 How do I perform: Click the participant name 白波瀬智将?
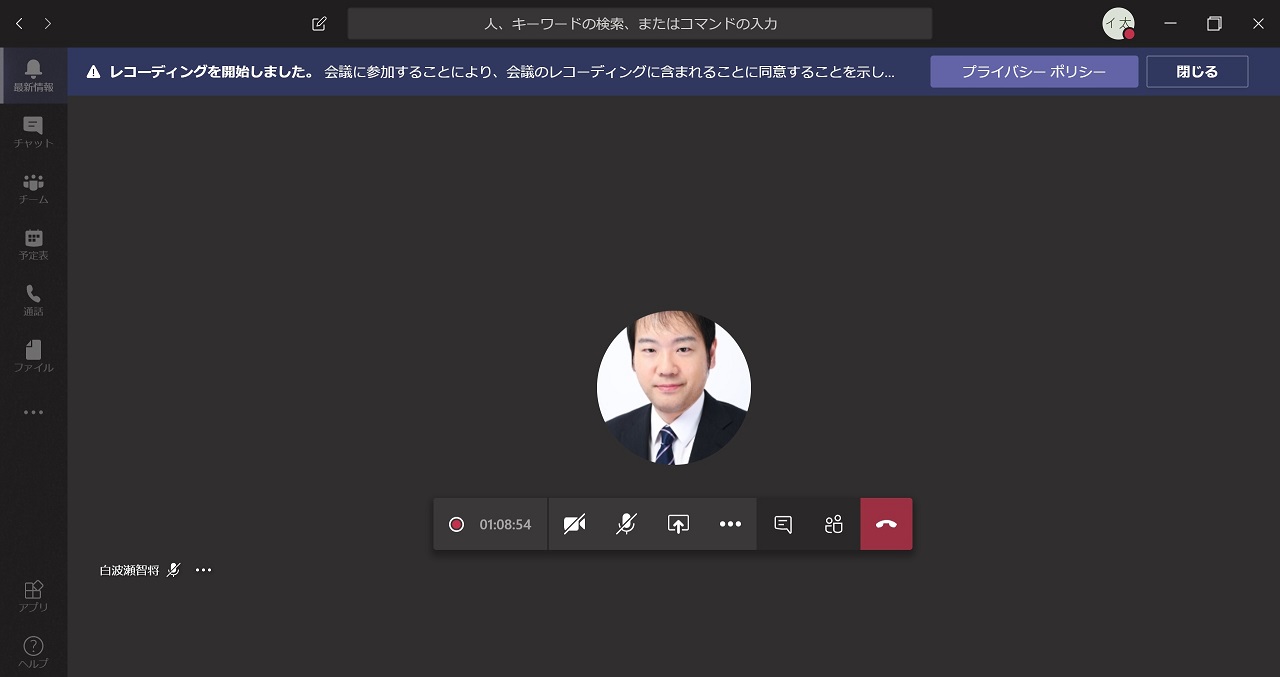click(x=129, y=570)
